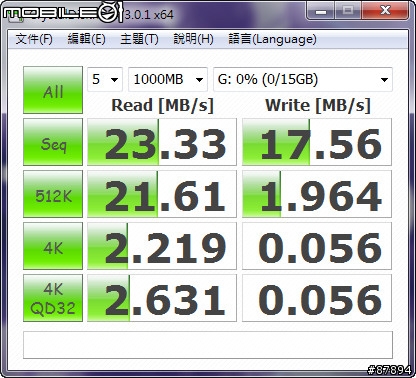Open the 主題(T) menu

139,39
